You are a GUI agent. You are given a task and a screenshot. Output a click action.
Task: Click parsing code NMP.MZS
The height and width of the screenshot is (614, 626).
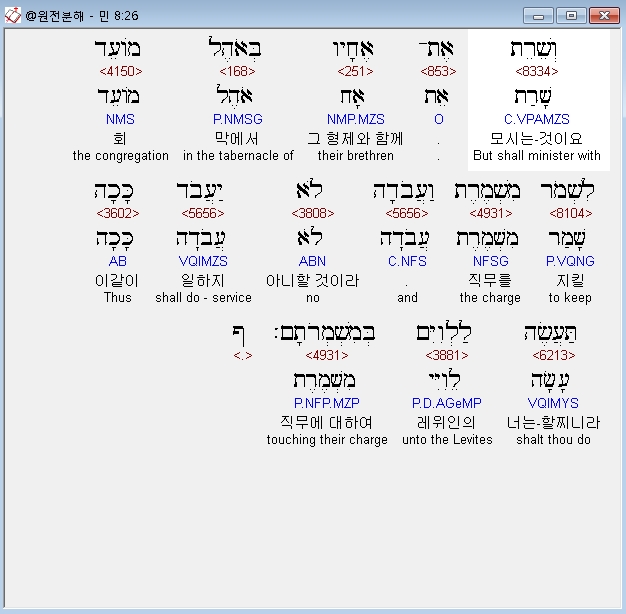point(355,119)
